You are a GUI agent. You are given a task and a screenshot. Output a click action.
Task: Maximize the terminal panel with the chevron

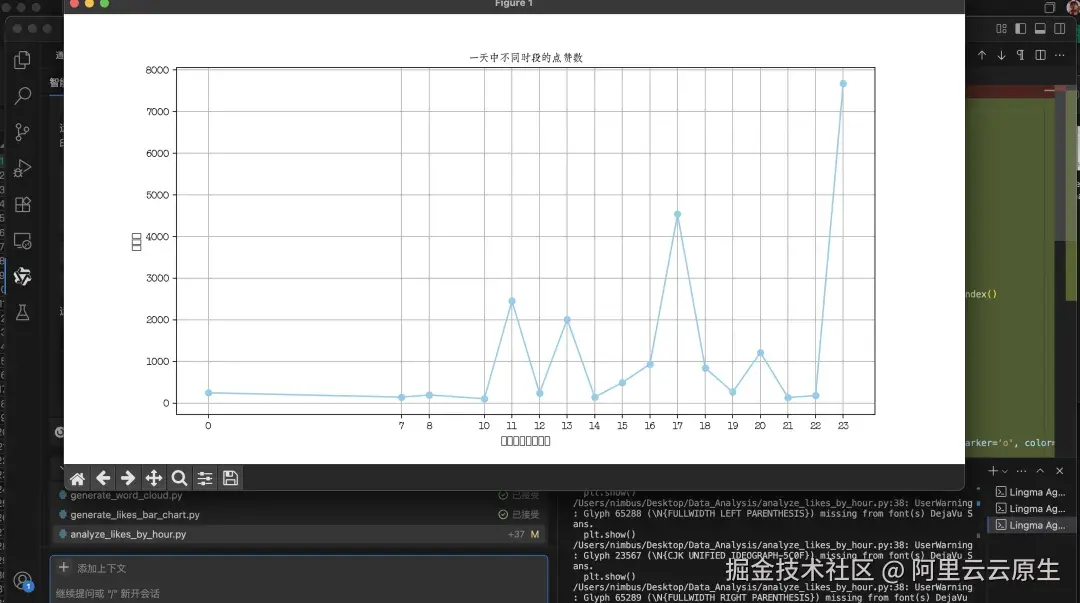[1040, 471]
